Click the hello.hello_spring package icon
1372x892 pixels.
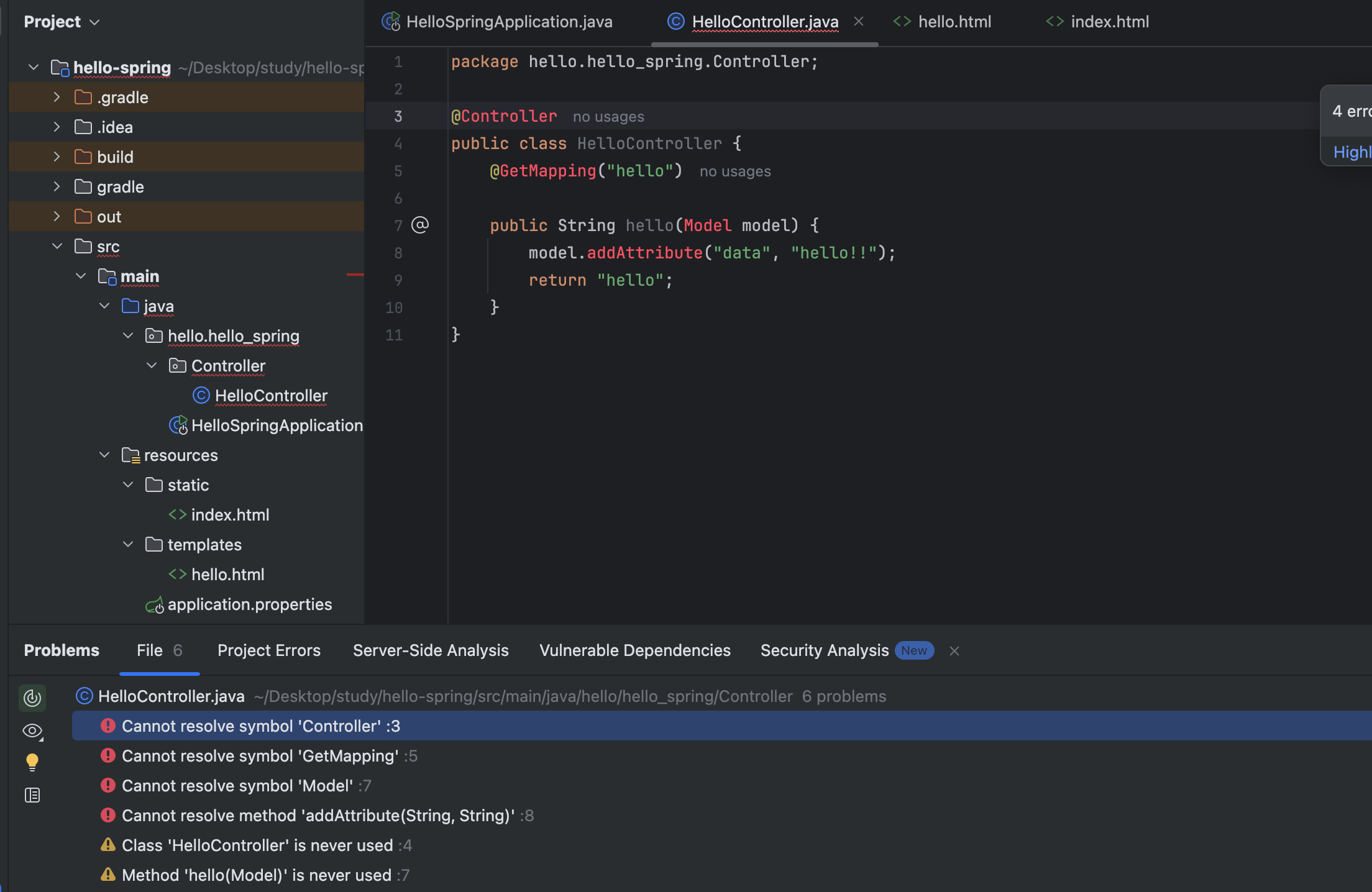153,335
